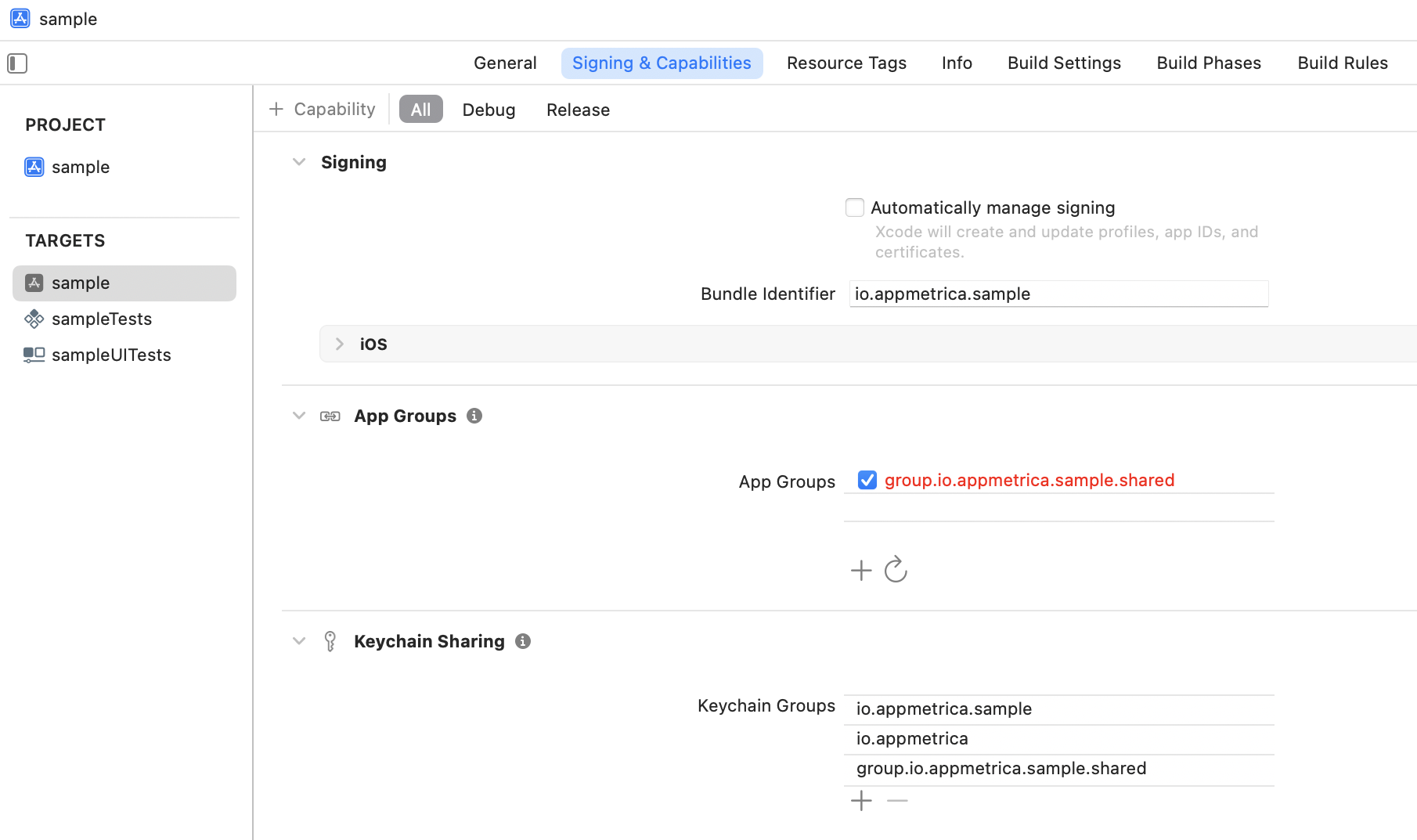Toggle the navigator sidebar icon
The width and height of the screenshot is (1417, 840).
point(17,63)
